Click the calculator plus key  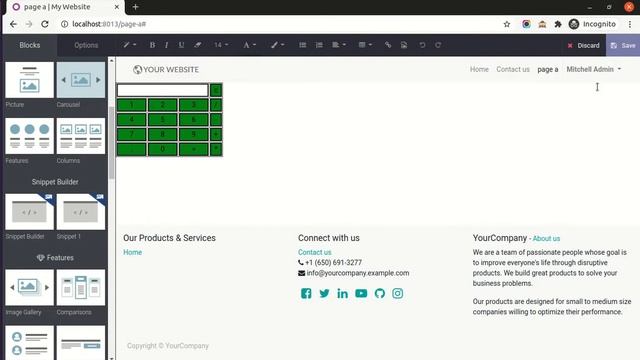tap(216, 134)
